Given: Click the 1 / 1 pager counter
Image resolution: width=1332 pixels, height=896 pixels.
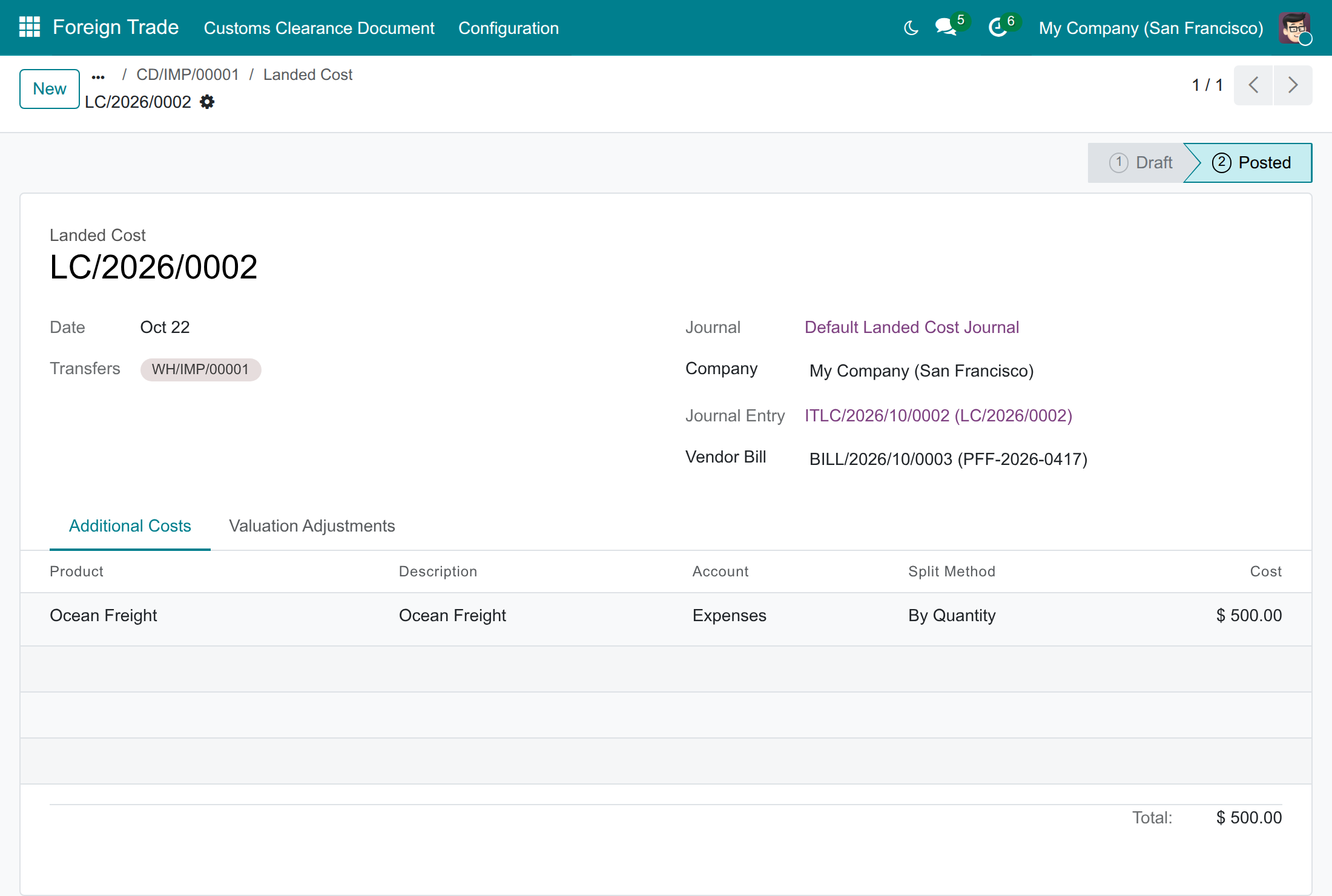Looking at the screenshot, I should pos(1207,85).
